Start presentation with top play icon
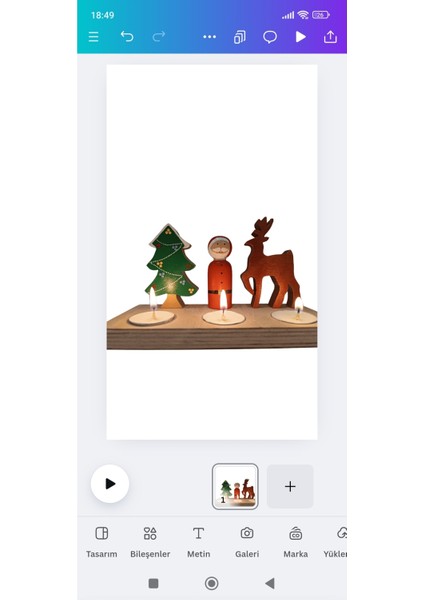Image resolution: width=424 pixels, height=600 pixels. (x=301, y=37)
